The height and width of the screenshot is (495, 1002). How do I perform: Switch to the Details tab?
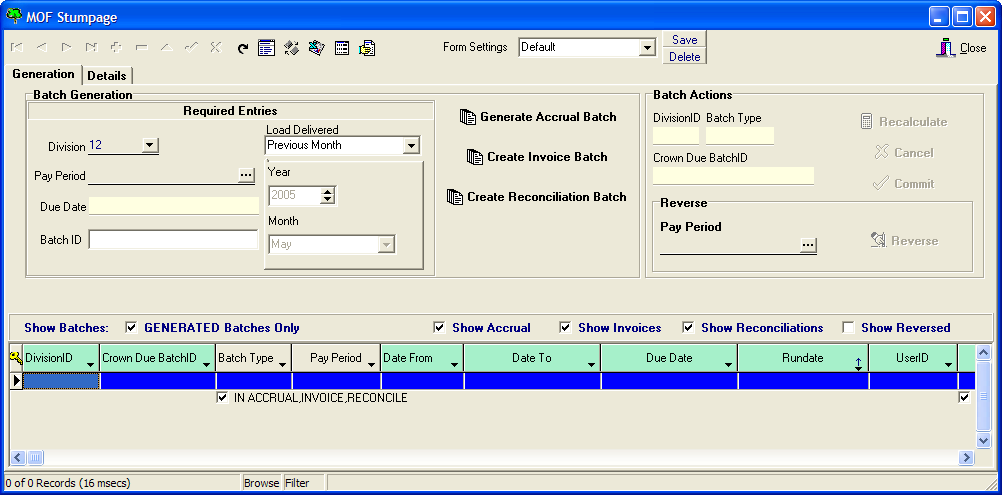[x=107, y=76]
